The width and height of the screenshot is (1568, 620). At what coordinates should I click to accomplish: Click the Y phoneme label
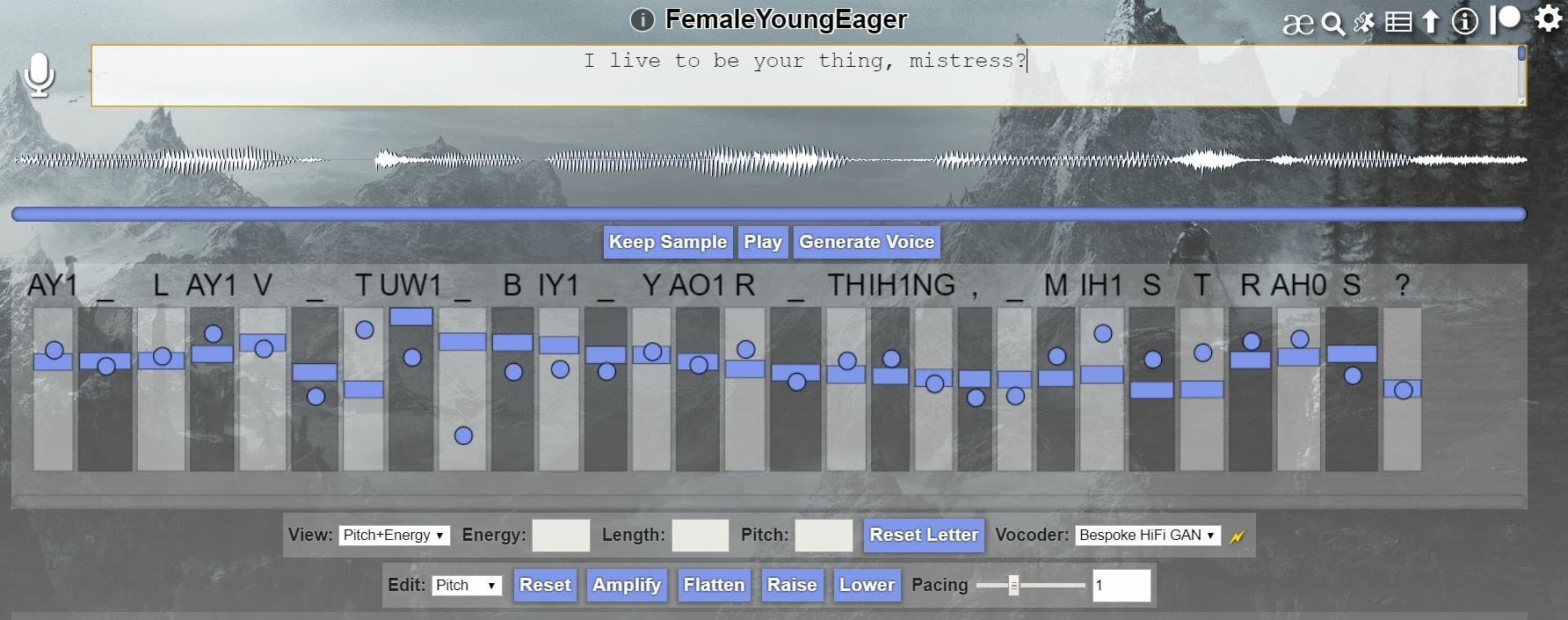(x=651, y=285)
